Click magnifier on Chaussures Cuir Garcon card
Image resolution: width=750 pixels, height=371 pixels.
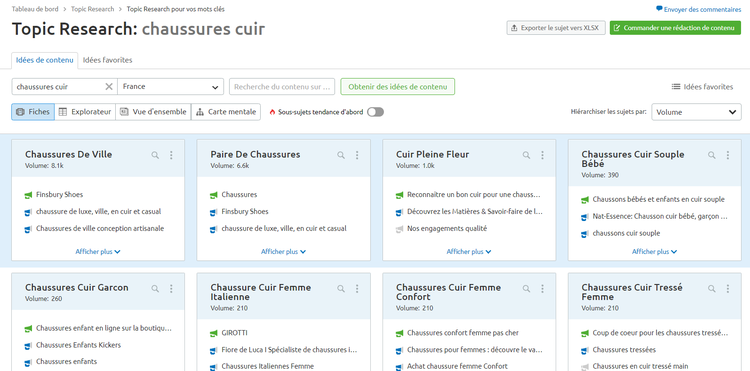pyautogui.click(x=155, y=288)
